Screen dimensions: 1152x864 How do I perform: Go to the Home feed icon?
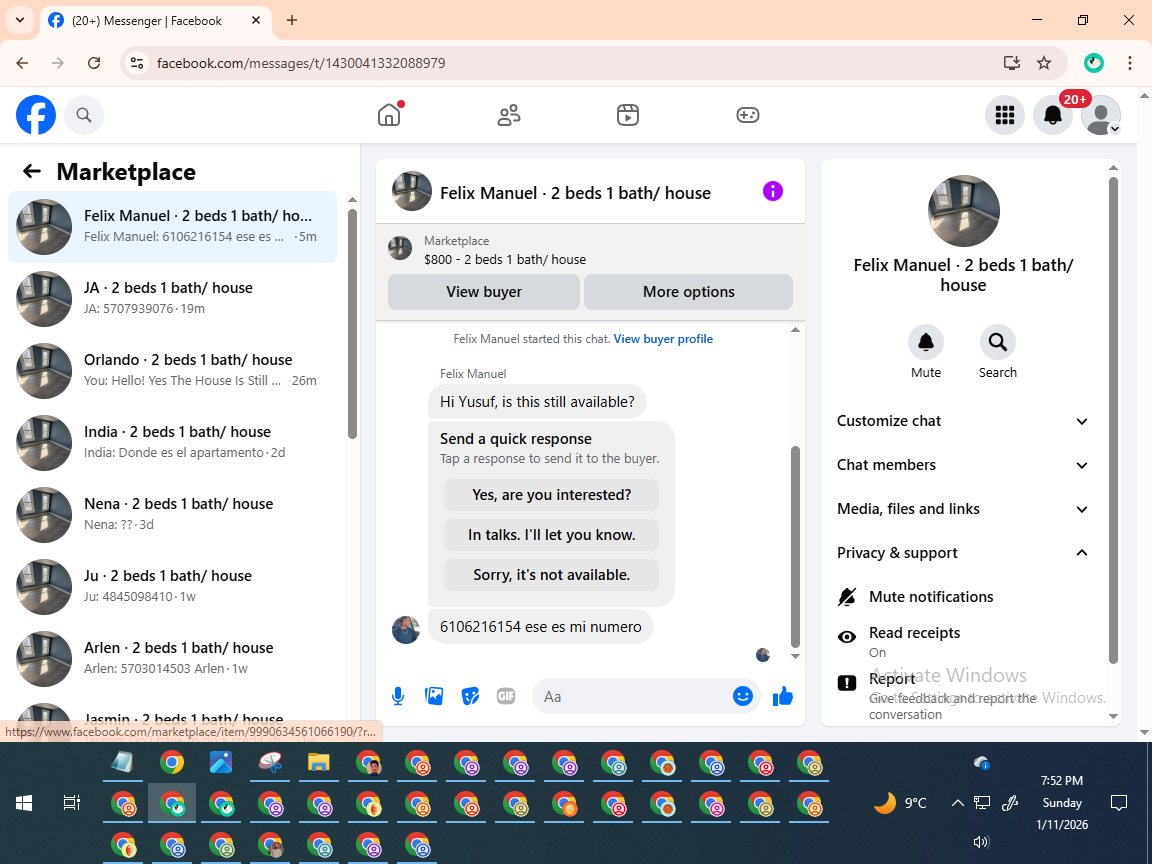(389, 115)
